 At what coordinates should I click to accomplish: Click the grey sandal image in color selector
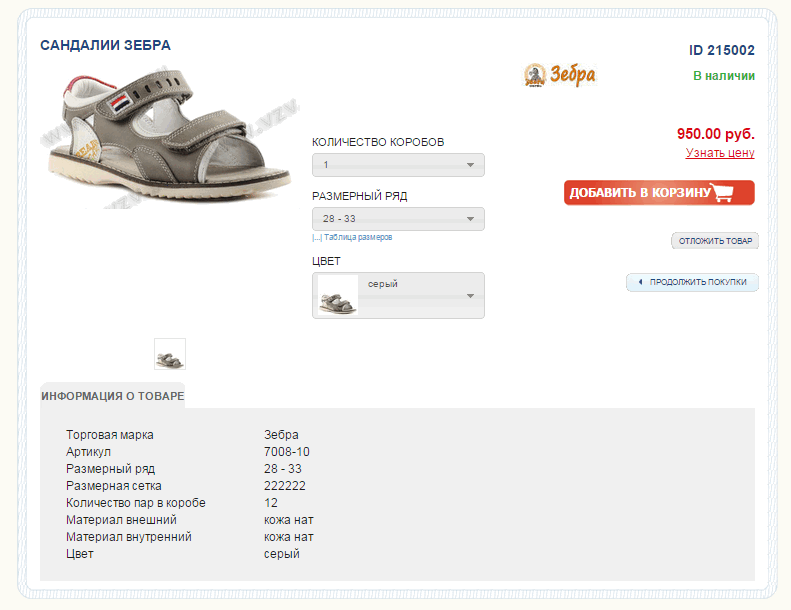pyautogui.click(x=337, y=296)
